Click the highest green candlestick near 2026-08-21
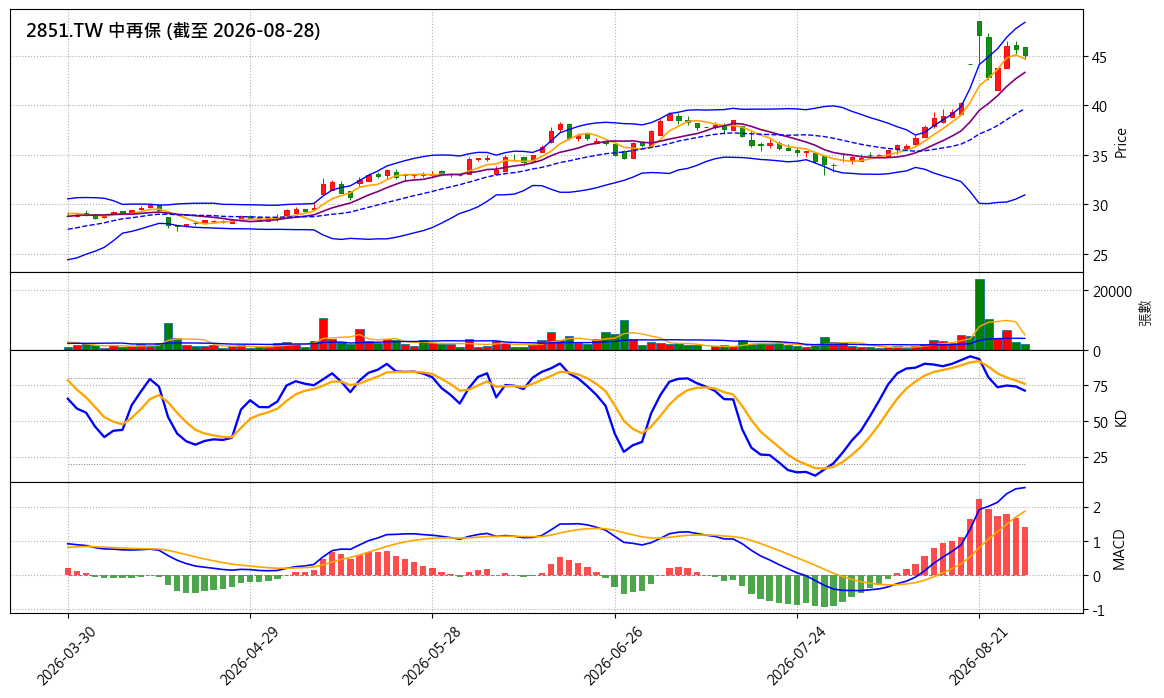Image resolution: width=1164 pixels, height=698 pixels. [980, 28]
